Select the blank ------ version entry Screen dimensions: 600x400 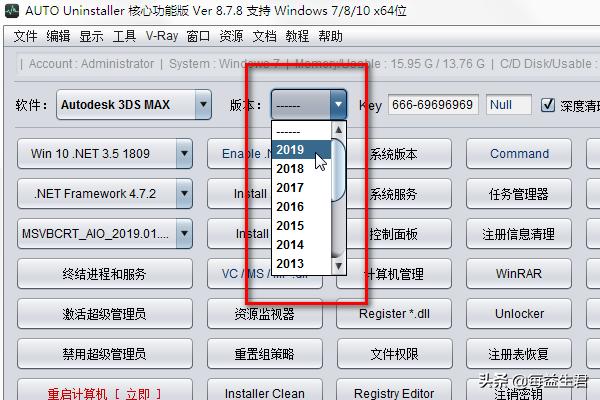point(301,131)
